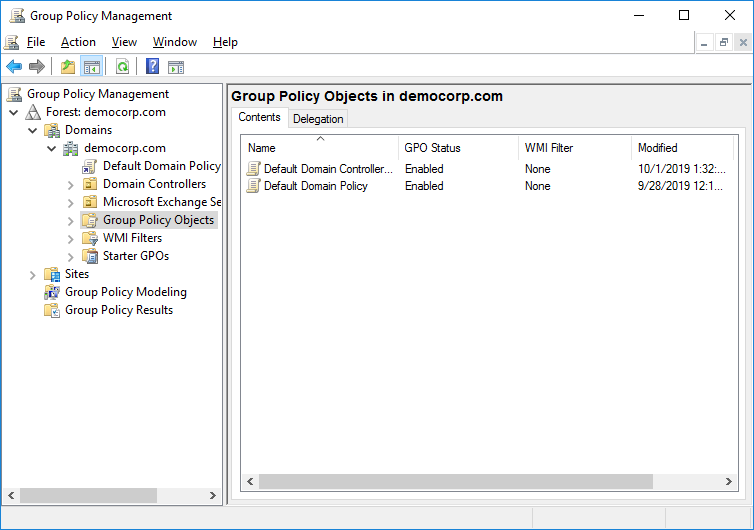Expand the Sites tree node
The height and width of the screenshot is (530, 754).
tap(33, 274)
